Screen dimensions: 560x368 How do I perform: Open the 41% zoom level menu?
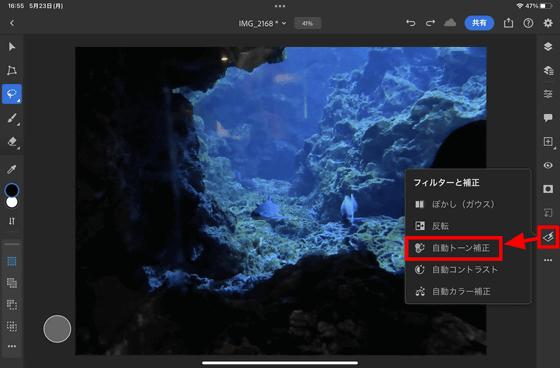(308, 24)
